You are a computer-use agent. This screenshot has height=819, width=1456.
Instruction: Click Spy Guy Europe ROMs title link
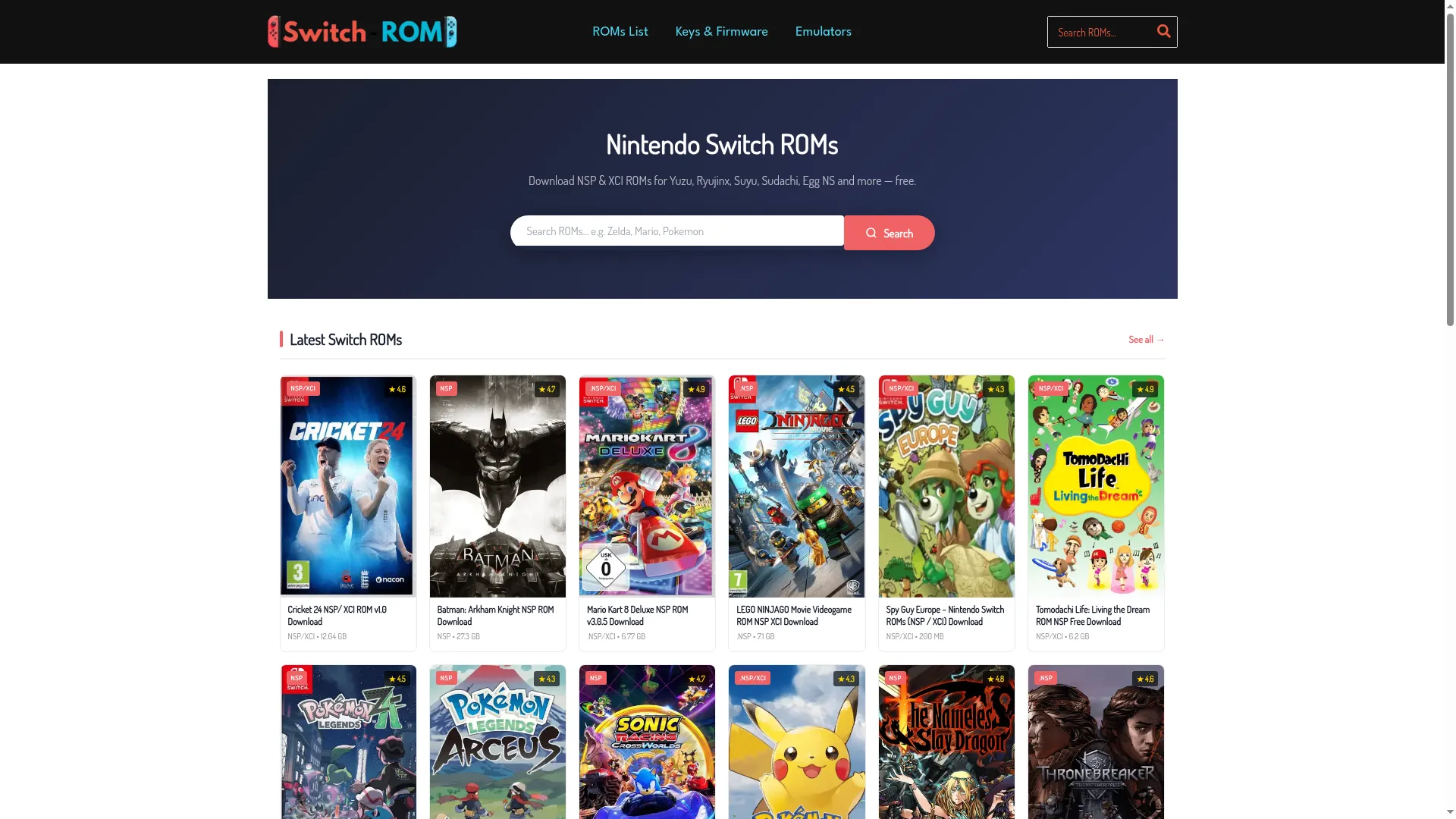pyautogui.click(x=945, y=615)
